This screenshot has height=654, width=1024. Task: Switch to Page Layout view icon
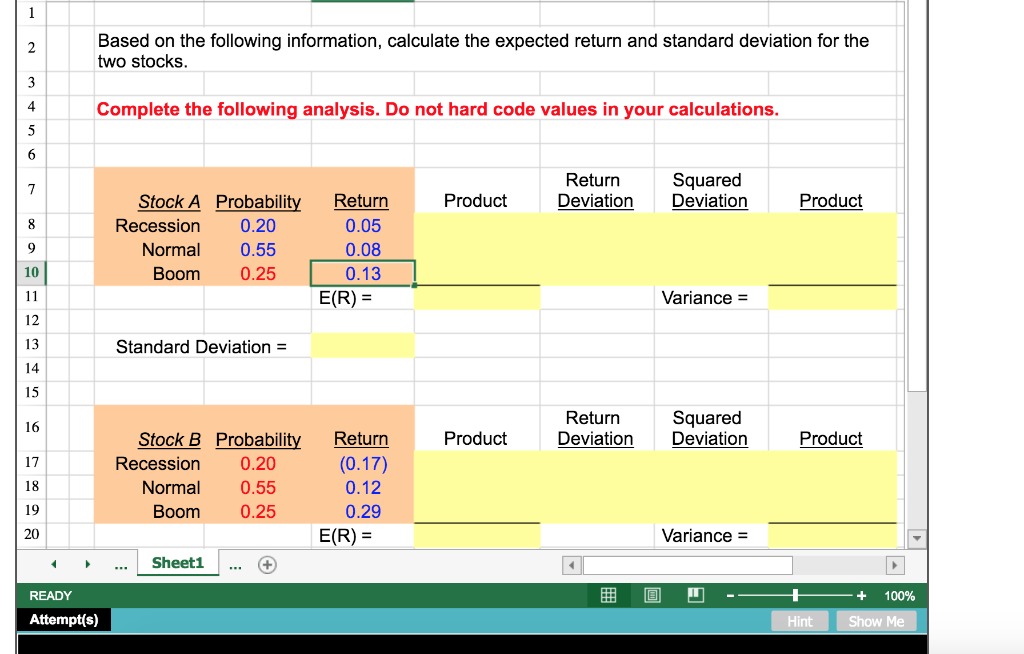(652, 595)
